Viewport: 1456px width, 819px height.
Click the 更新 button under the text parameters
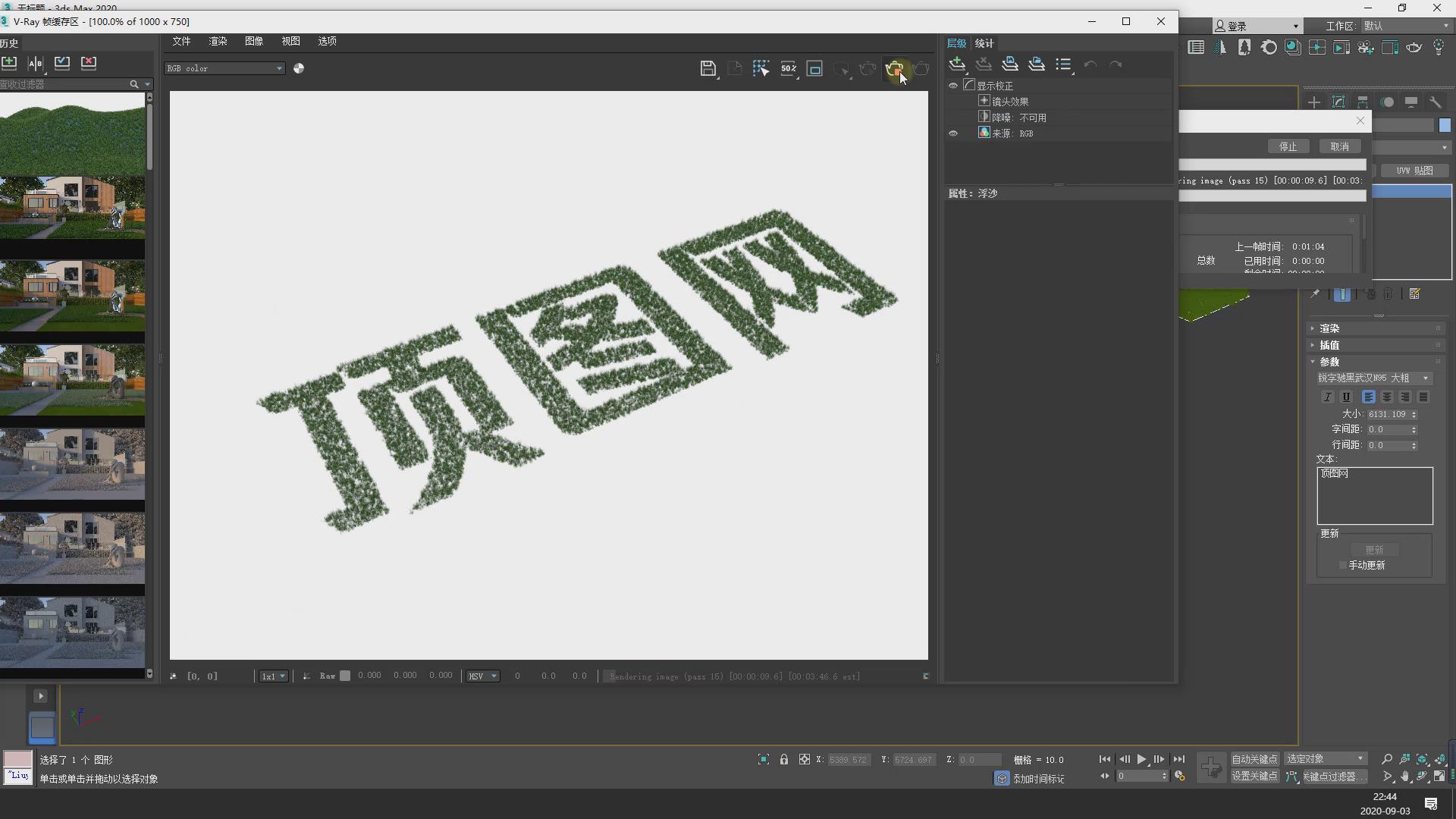(1376, 549)
